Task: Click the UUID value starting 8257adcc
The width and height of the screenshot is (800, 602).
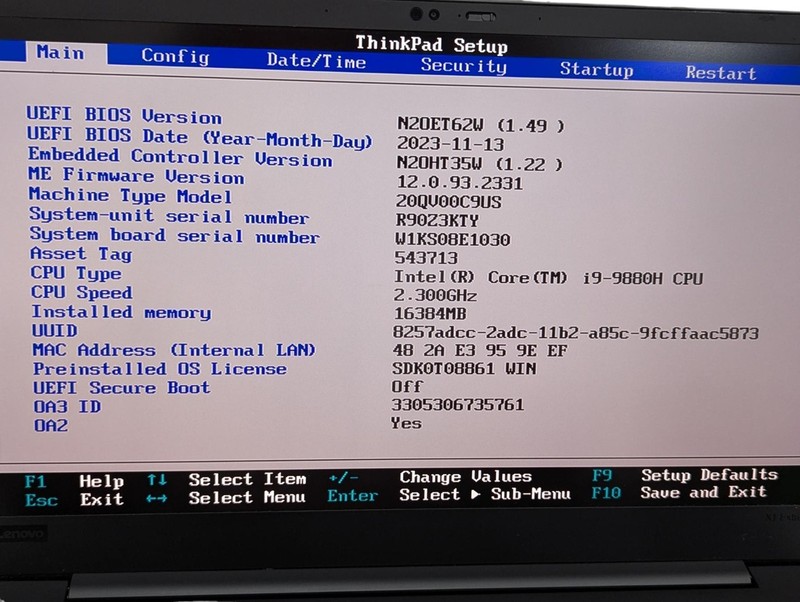Action: pyautogui.click(x=576, y=333)
